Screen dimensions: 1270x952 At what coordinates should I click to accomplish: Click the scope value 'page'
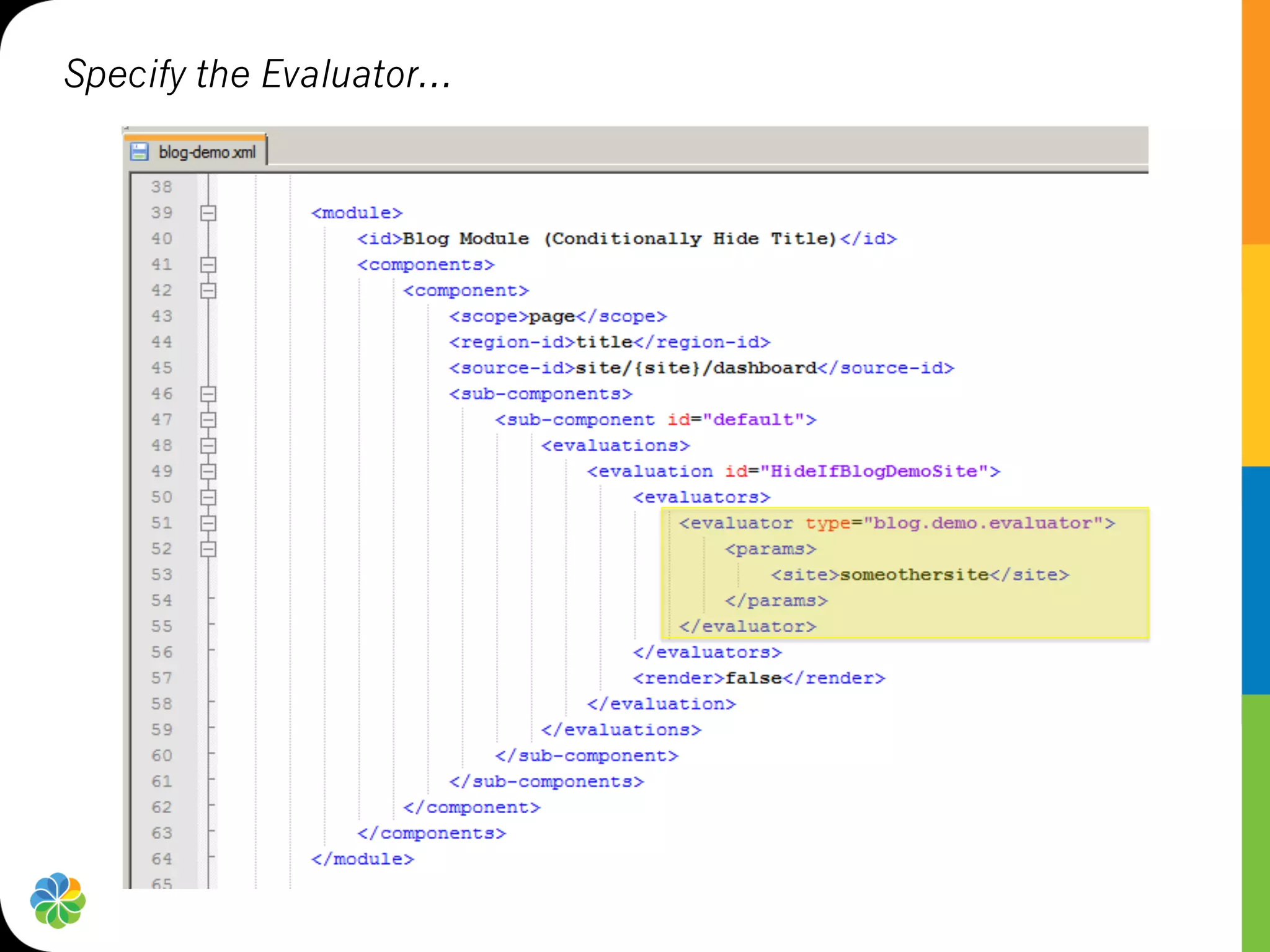point(552,317)
